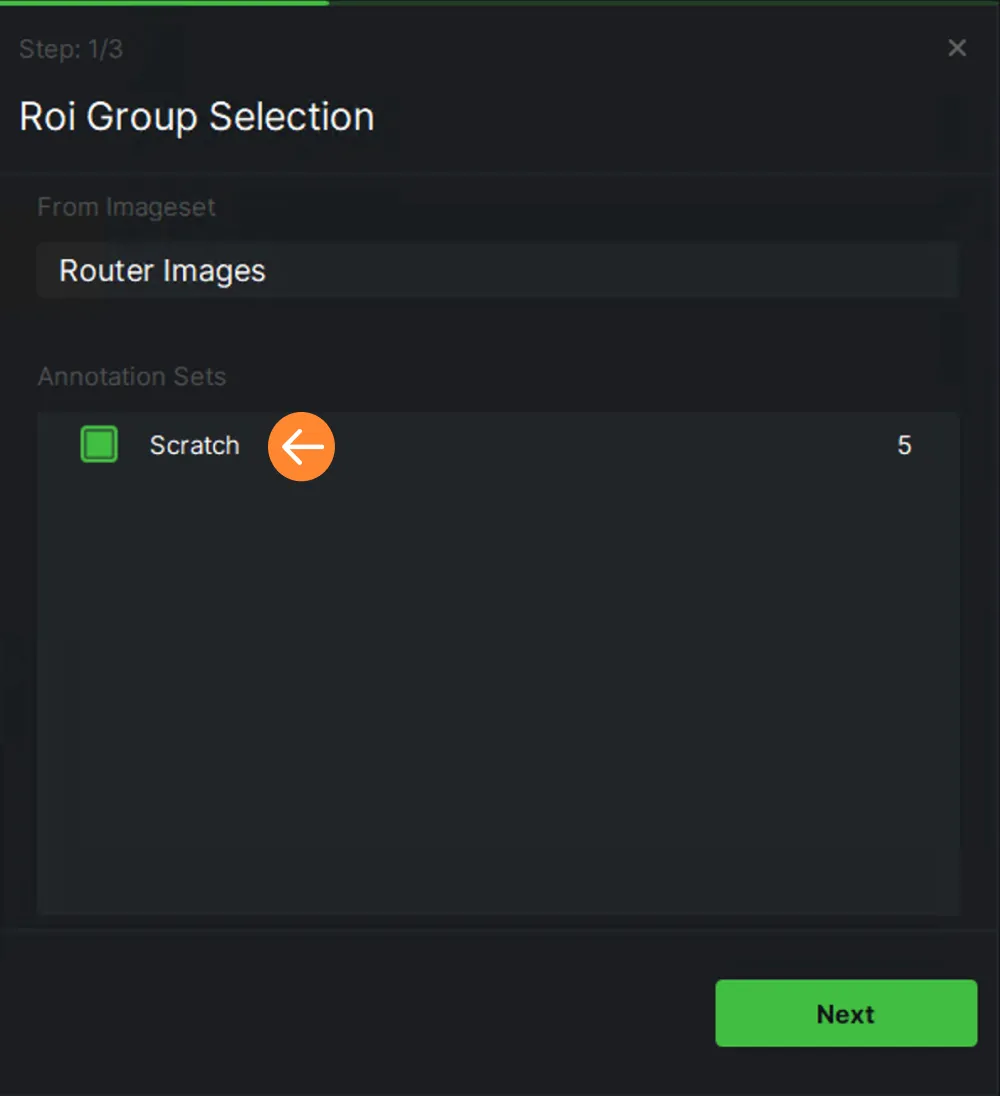Click the From Imageset label
Image resolution: width=1000 pixels, height=1096 pixels.
click(126, 207)
